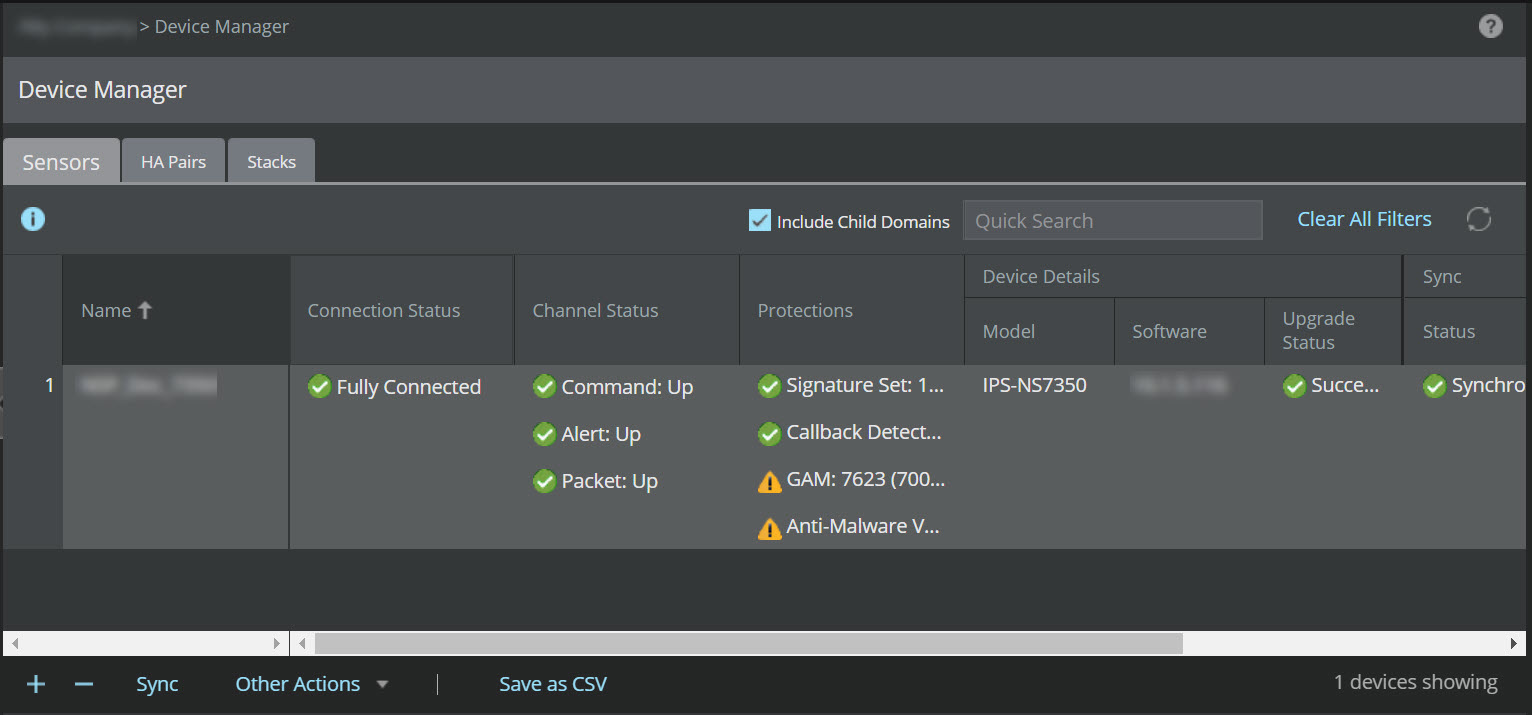Viewport: 1532px width, 715px height.
Task: Click the Software column header
Action: [x=1189, y=331]
